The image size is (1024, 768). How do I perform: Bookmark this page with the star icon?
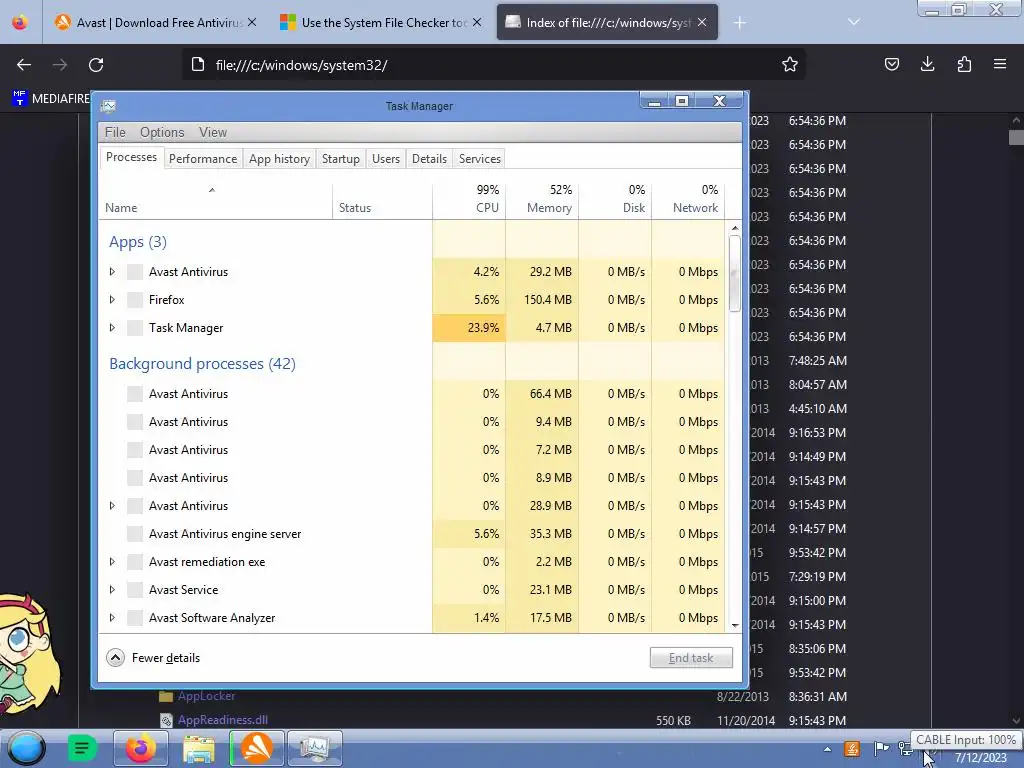point(790,65)
